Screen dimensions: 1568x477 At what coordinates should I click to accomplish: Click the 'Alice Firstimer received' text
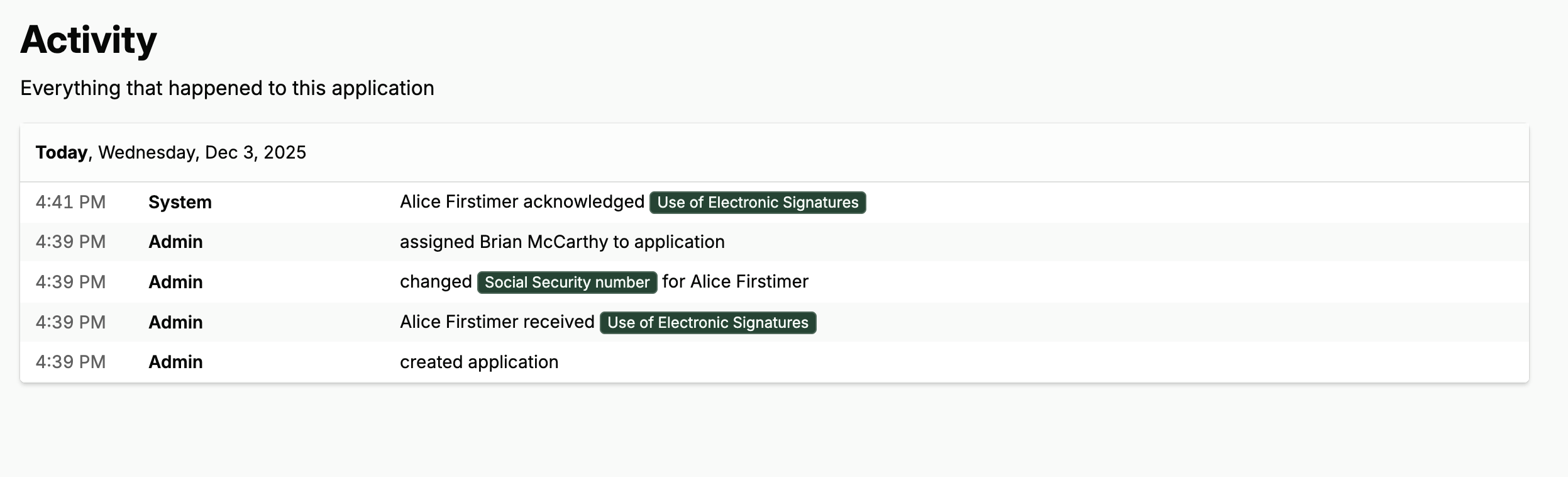[497, 322]
